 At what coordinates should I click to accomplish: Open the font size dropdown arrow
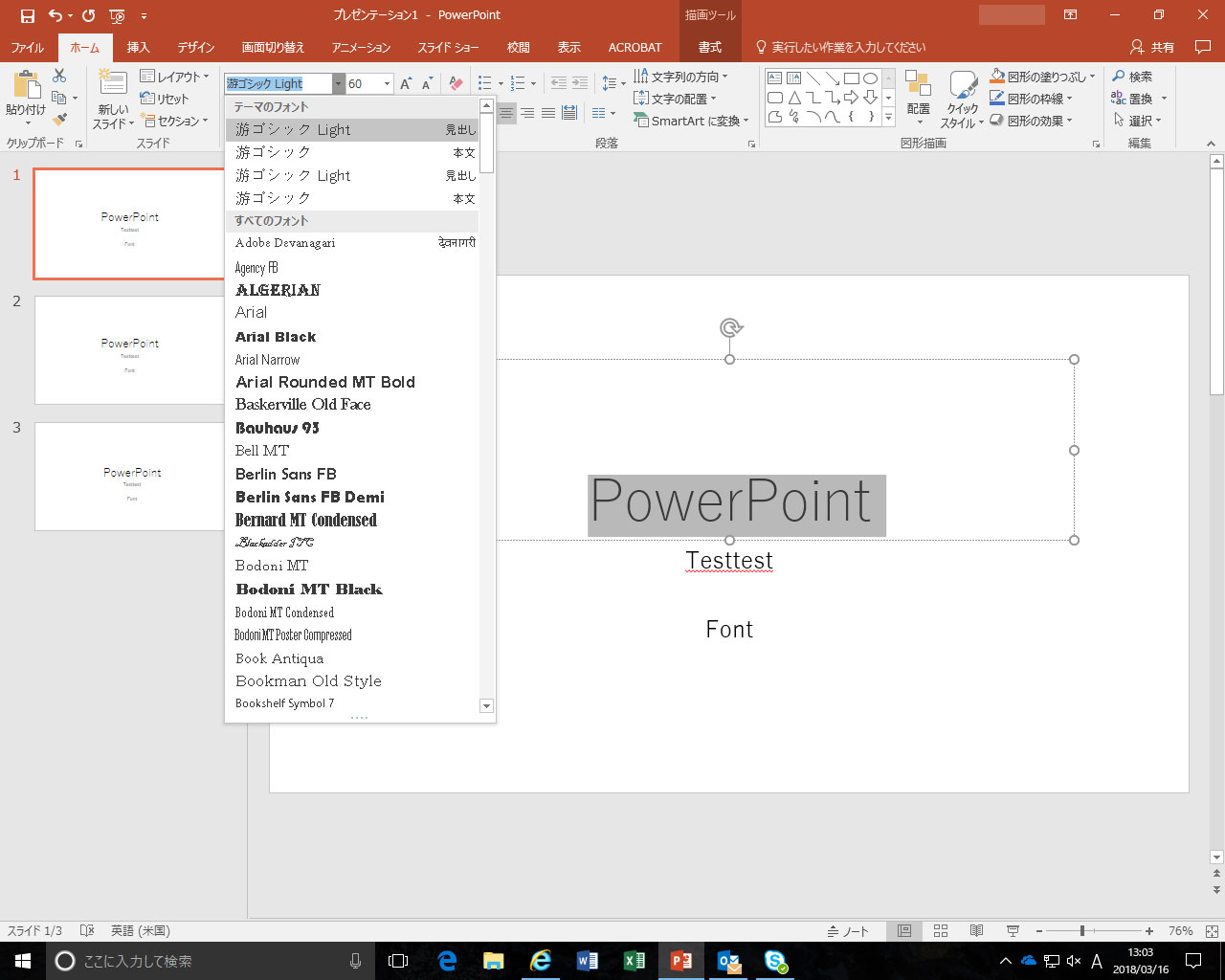387,84
